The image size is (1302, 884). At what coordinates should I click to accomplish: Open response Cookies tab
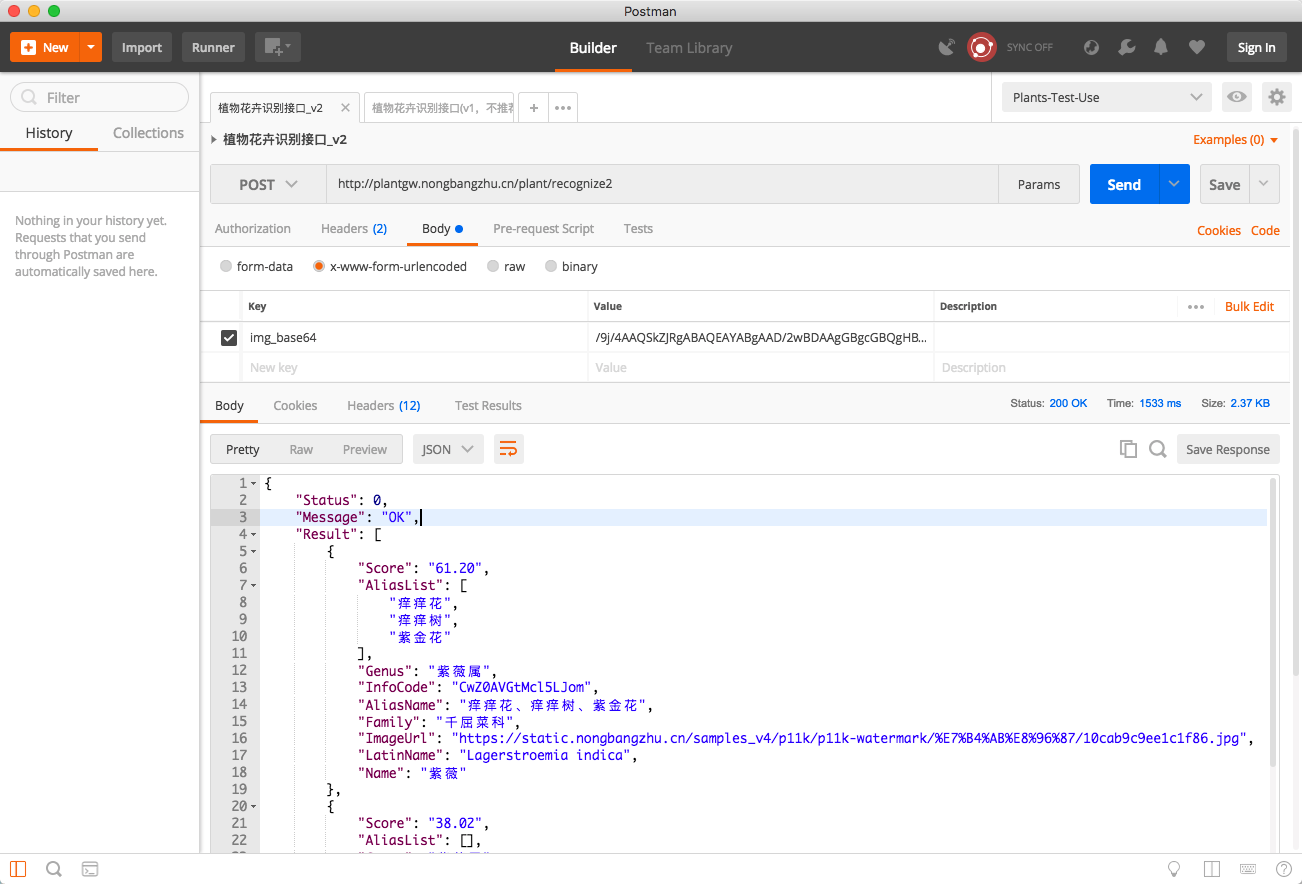pyautogui.click(x=295, y=406)
